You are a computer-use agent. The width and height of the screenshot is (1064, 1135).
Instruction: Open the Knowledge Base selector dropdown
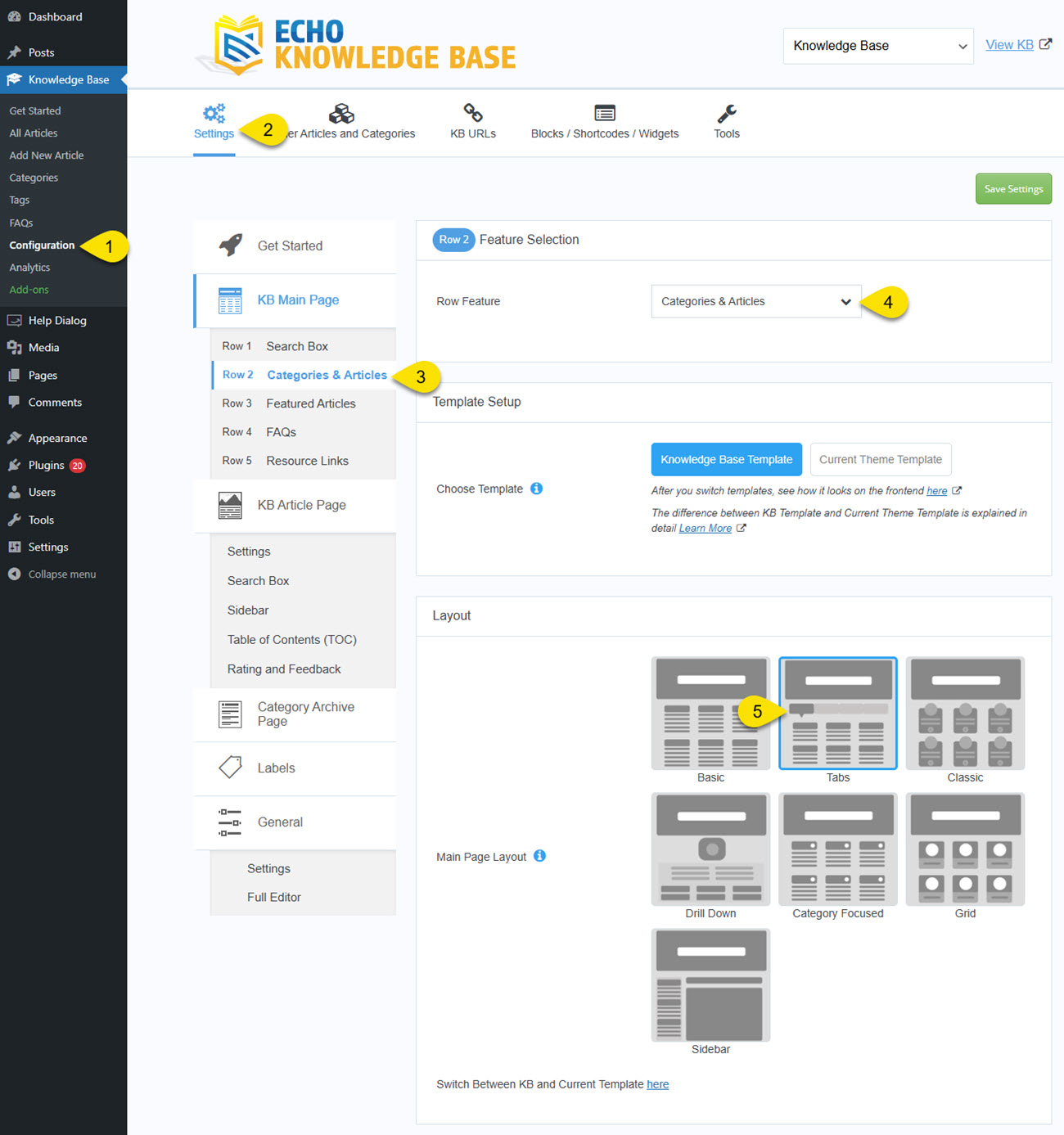[x=877, y=46]
